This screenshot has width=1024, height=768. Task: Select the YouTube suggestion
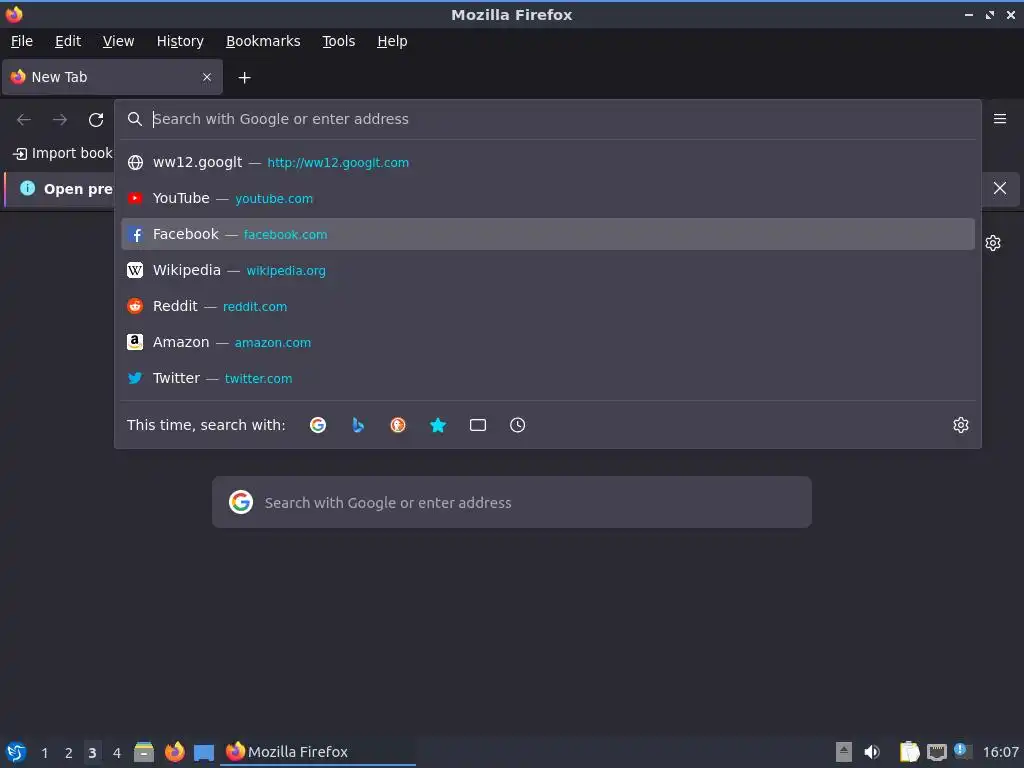click(x=548, y=198)
